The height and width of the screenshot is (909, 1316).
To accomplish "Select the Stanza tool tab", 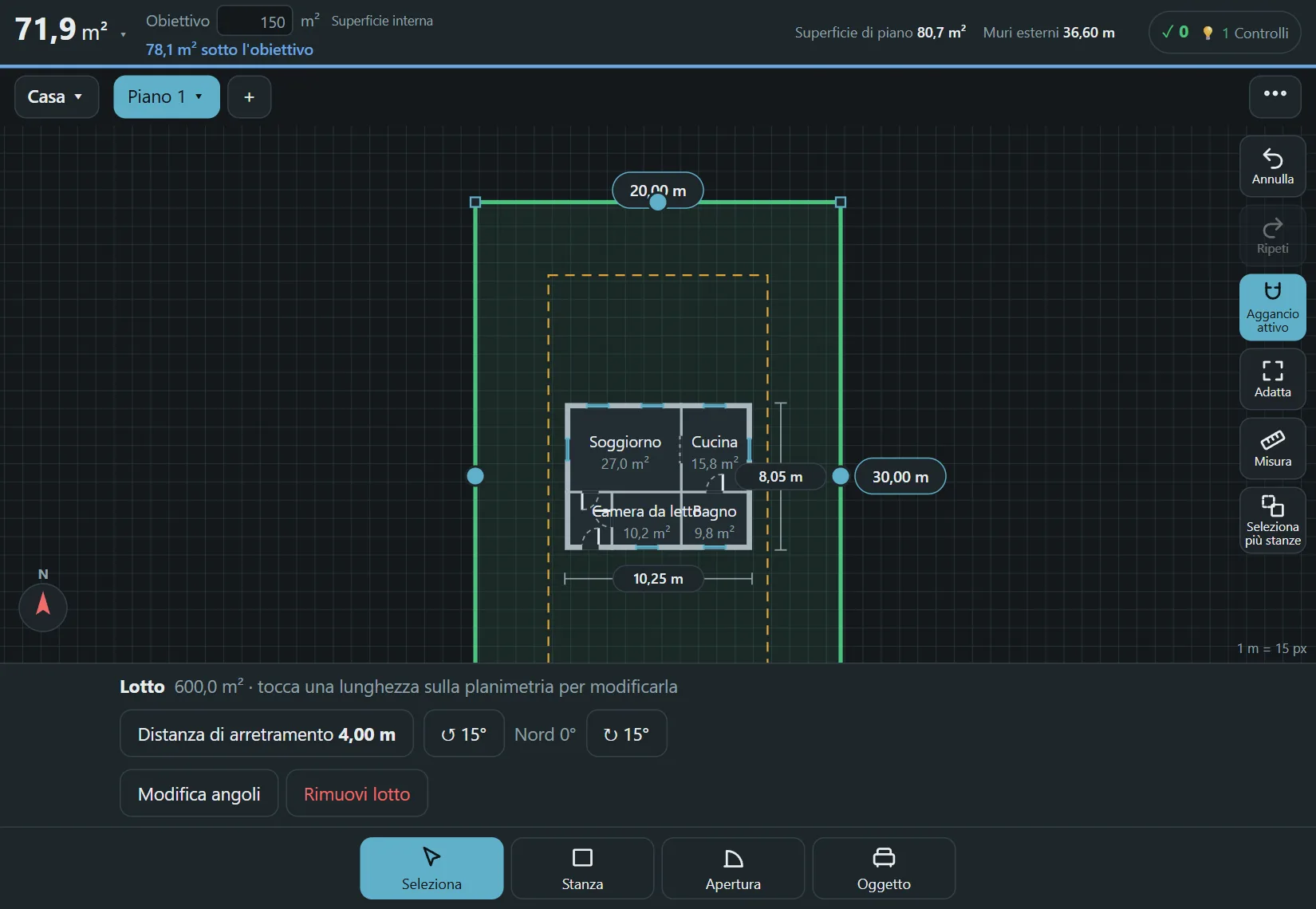I will pyautogui.click(x=582, y=868).
